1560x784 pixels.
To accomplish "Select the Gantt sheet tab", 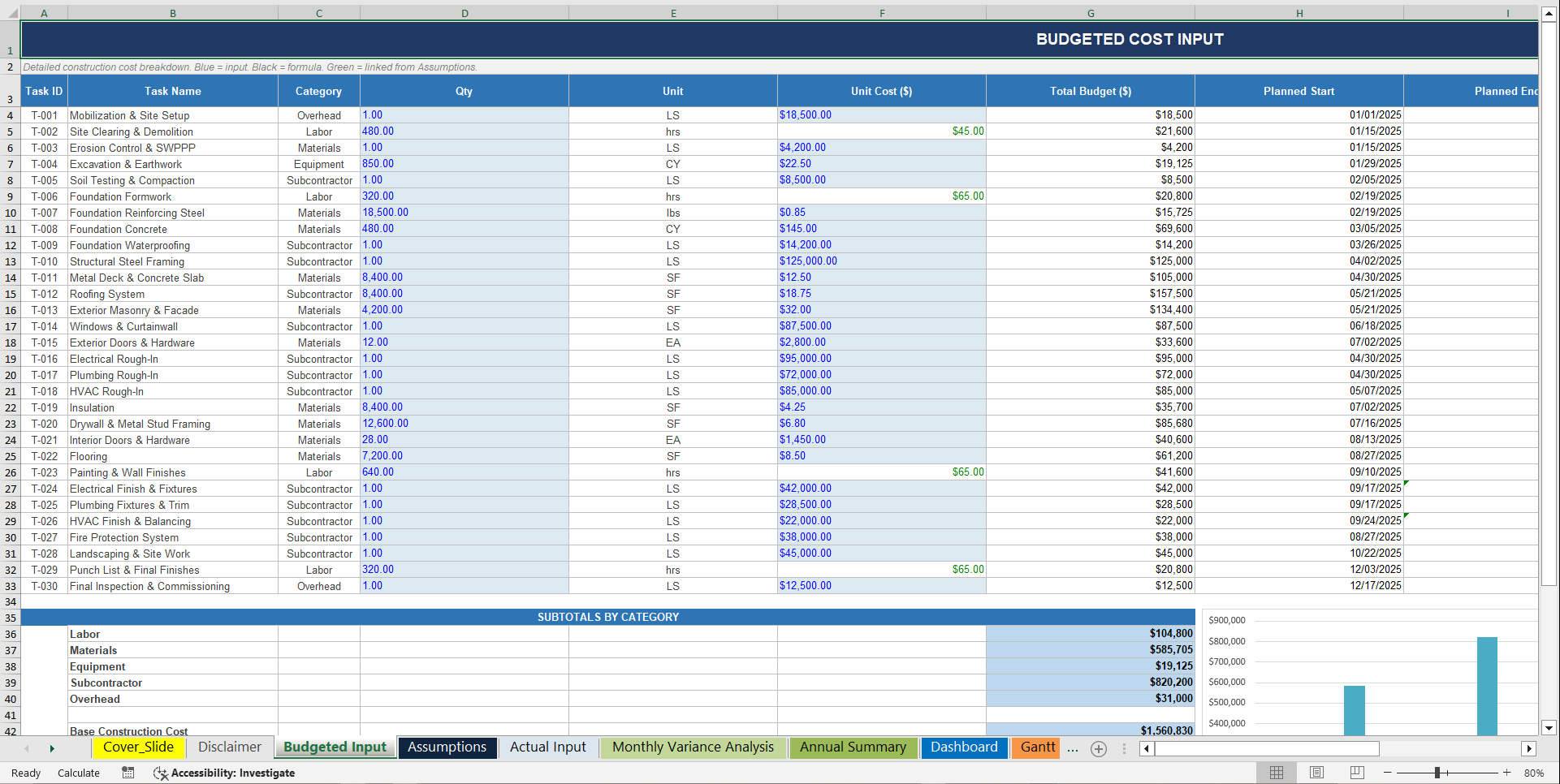I will coord(1036,747).
